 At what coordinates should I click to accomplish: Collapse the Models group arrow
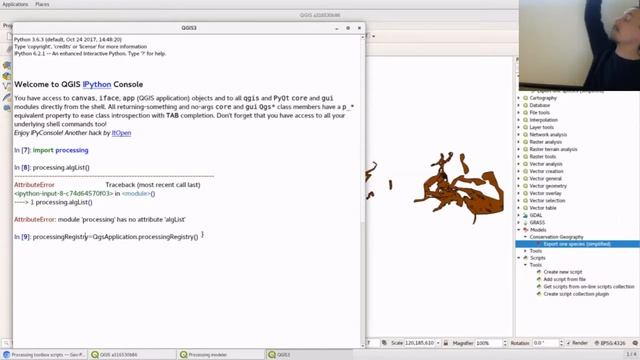pyautogui.click(x=519, y=230)
